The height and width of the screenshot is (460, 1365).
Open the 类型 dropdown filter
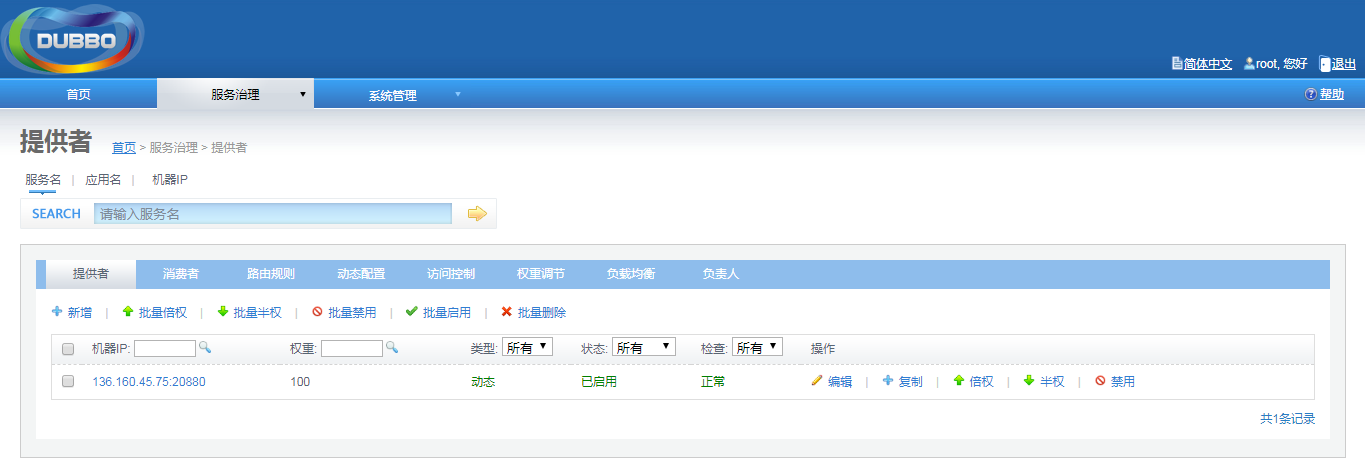[x=527, y=347]
